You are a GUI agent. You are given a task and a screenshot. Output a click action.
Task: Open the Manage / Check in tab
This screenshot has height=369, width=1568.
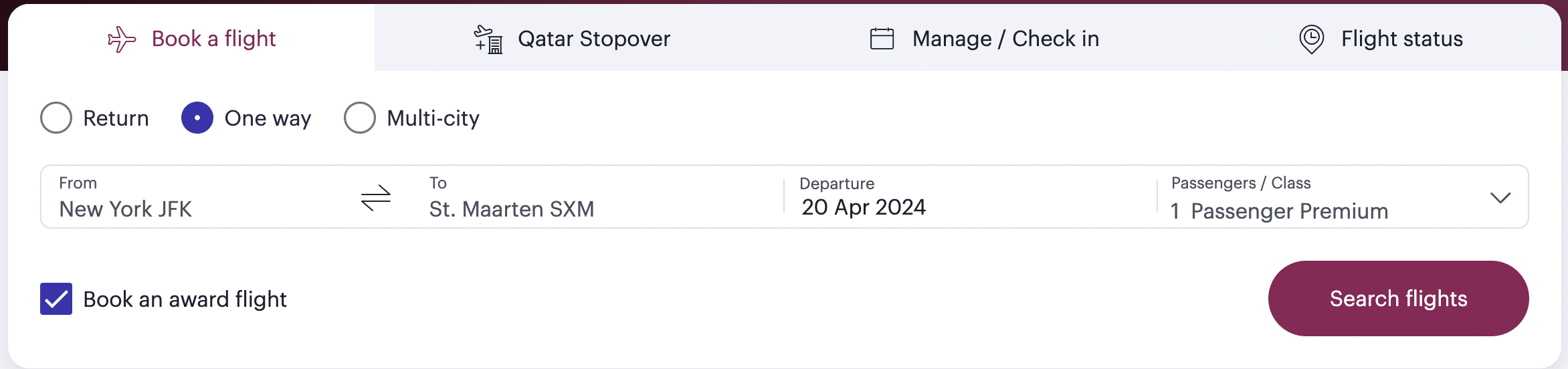[x=1005, y=39]
